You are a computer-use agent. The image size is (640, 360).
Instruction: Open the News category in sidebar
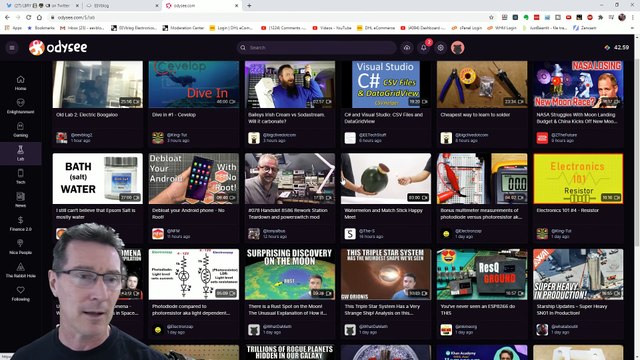tap(20, 200)
